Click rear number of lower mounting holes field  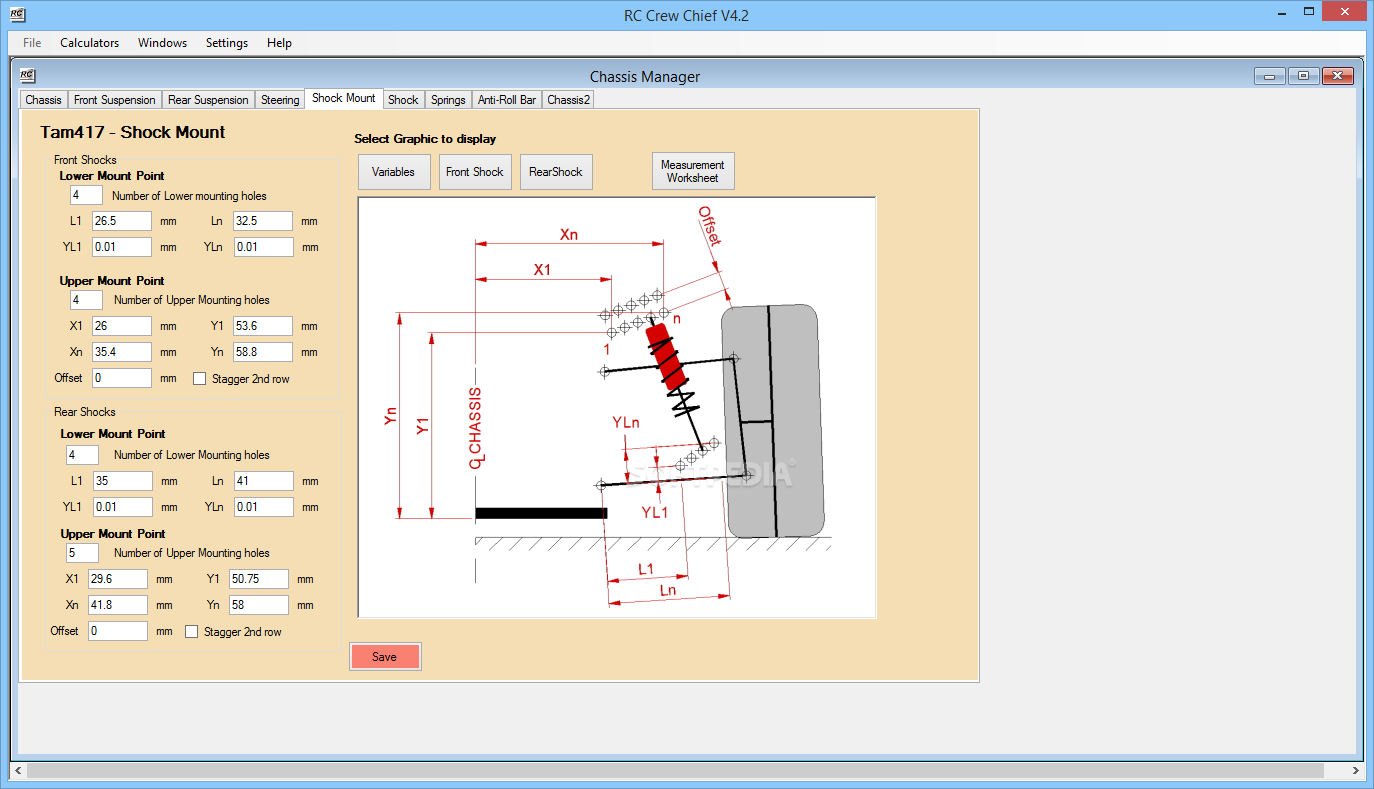pos(83,455)
